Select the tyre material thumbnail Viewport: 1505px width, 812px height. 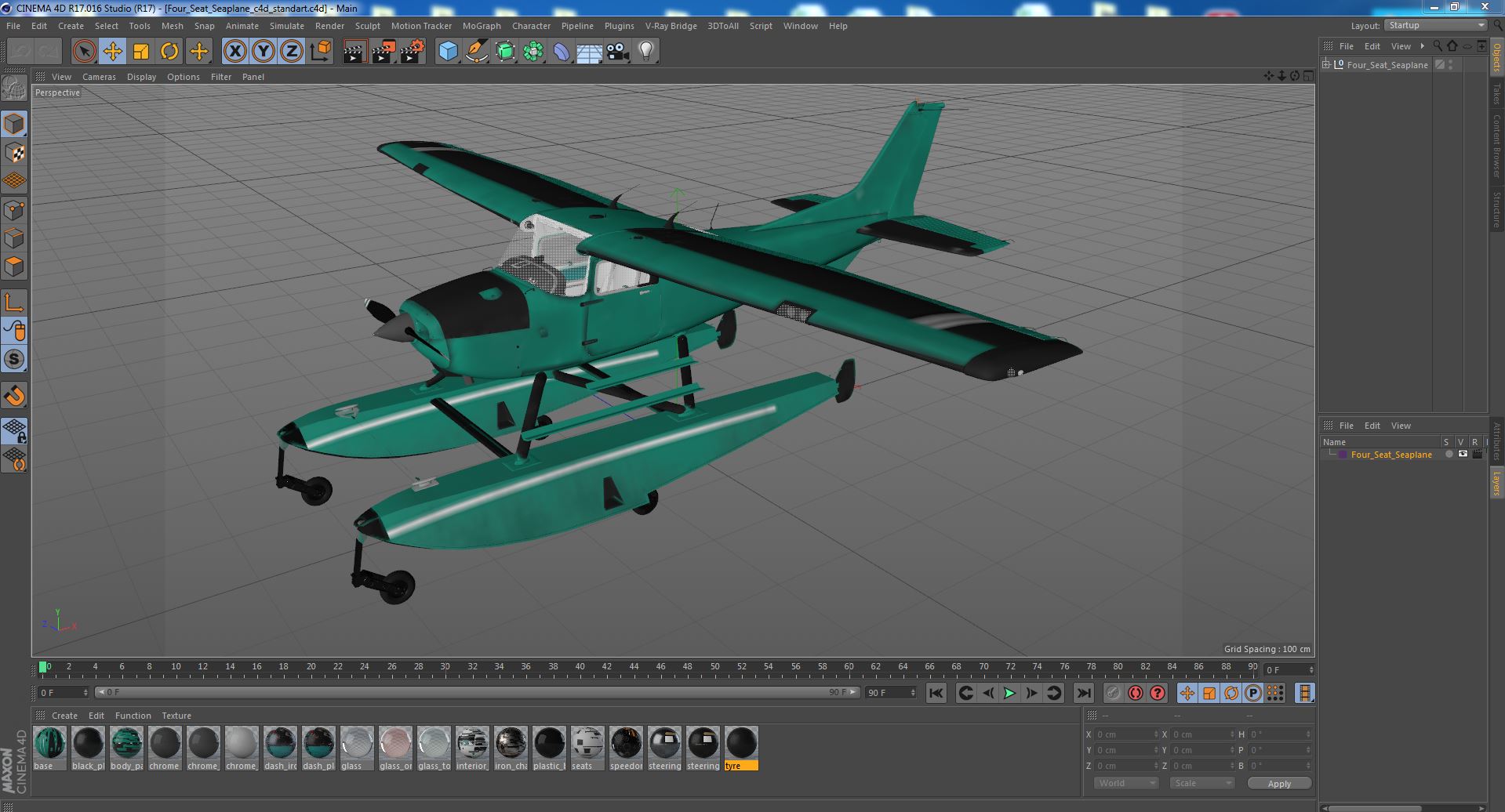click(x=741, y=743)
